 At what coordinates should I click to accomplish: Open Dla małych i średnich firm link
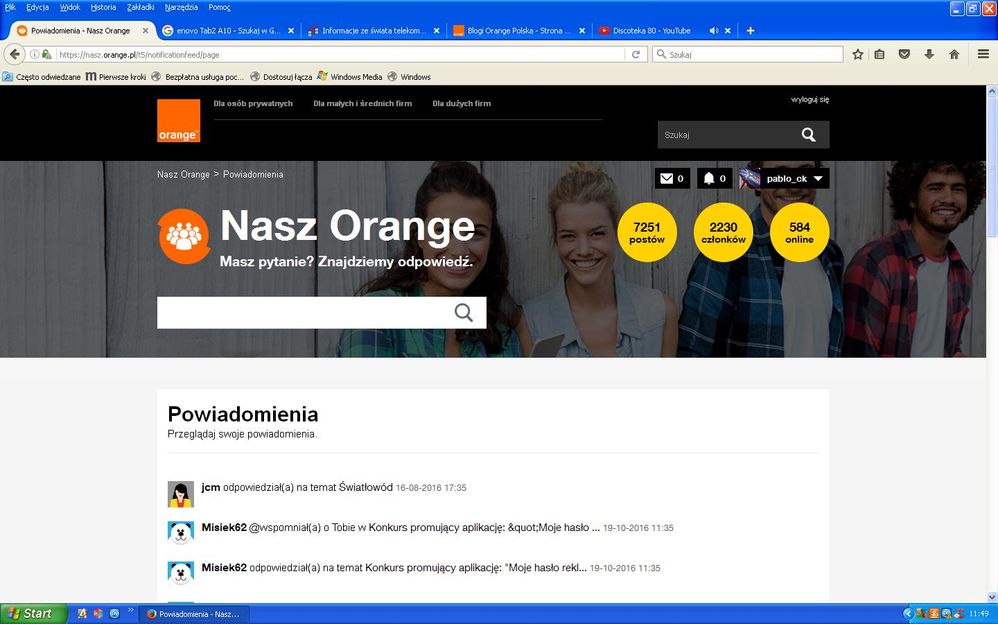pyautogui.click(x=362, y=104)
